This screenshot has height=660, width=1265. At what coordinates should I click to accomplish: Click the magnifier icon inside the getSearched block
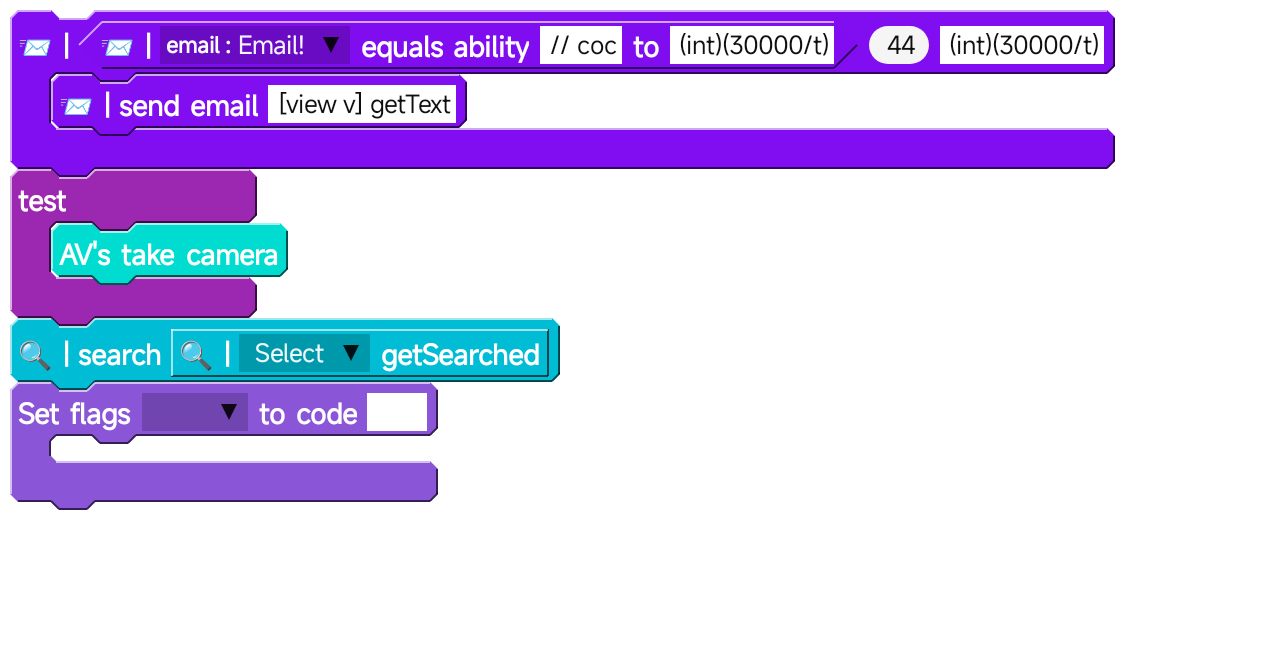[x=195, y=354]
